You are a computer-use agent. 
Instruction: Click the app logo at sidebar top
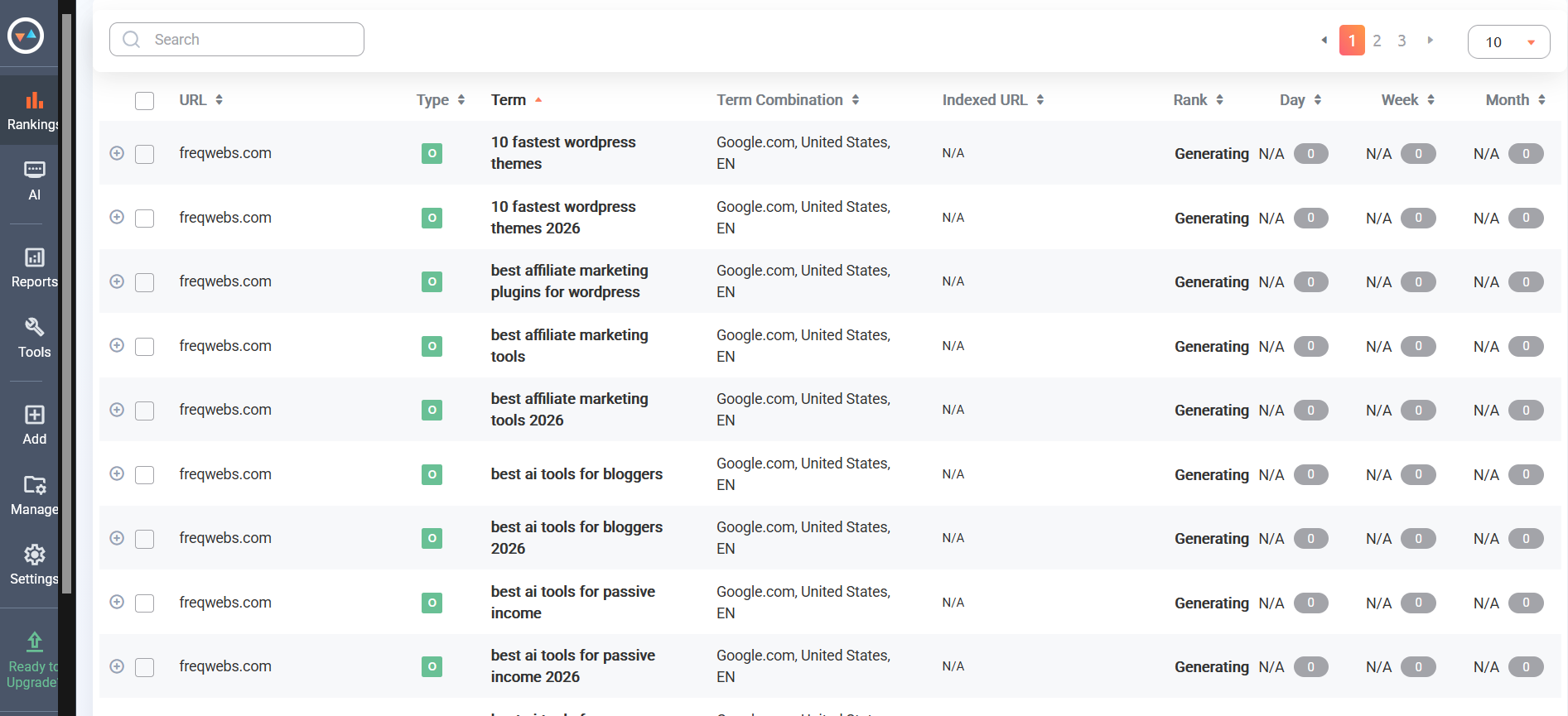click(26, 35)
